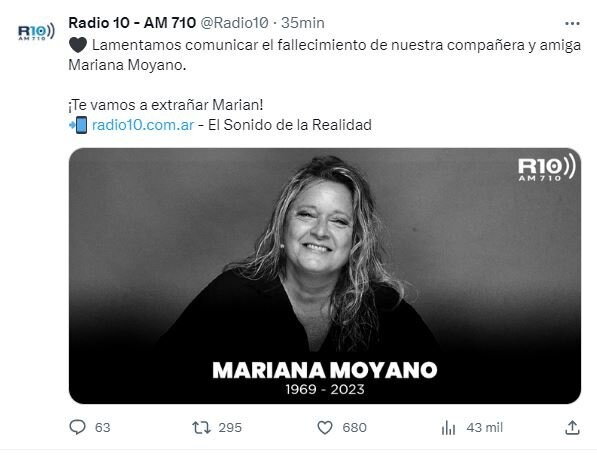
Task: Click the share upload icon
Action: pyautogui.click(x=572, y=428)
